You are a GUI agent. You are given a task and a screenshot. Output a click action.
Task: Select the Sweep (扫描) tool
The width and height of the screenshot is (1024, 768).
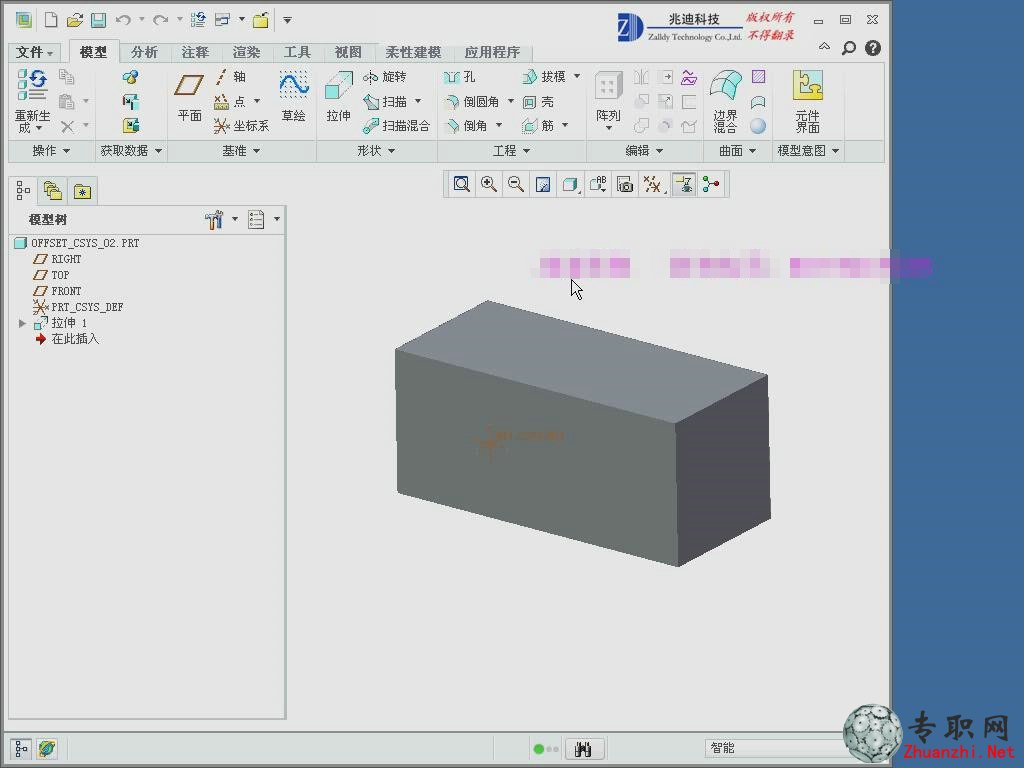pos(385,101)
